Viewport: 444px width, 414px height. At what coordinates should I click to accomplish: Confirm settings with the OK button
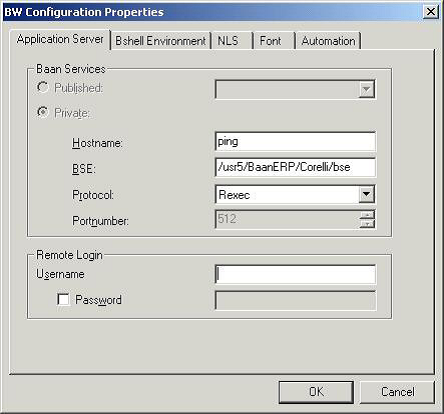[x=316, y=392]
